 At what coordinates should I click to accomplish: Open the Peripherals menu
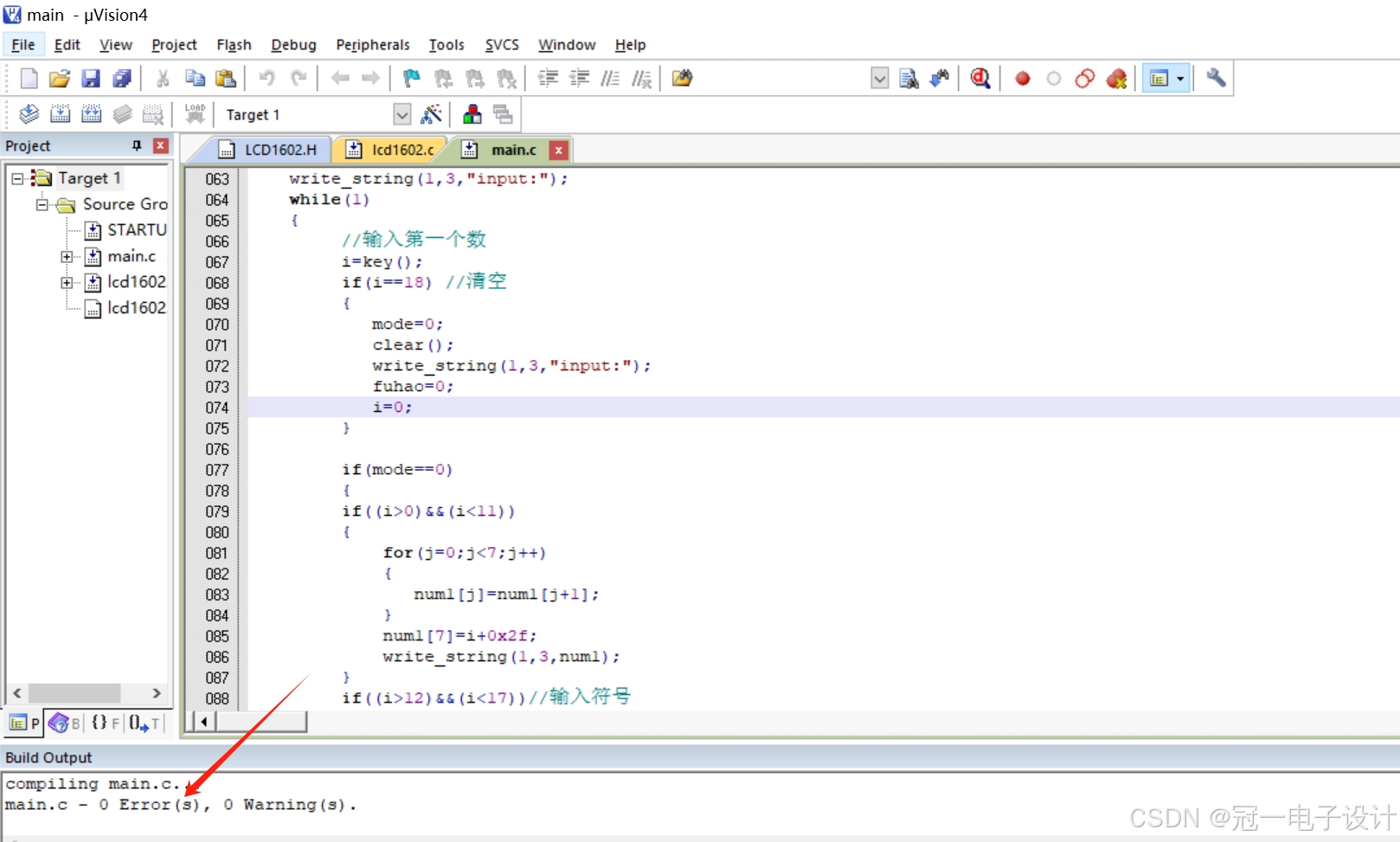(x=373, y=45)
